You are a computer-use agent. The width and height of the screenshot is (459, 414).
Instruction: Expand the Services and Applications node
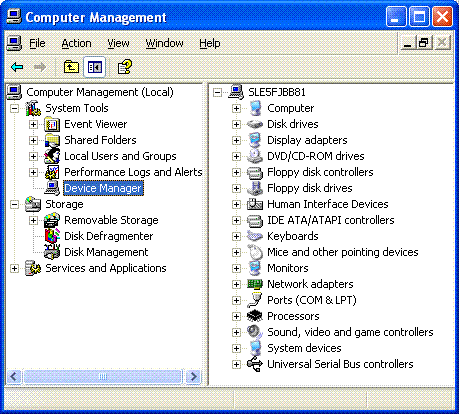coord(14,268)
